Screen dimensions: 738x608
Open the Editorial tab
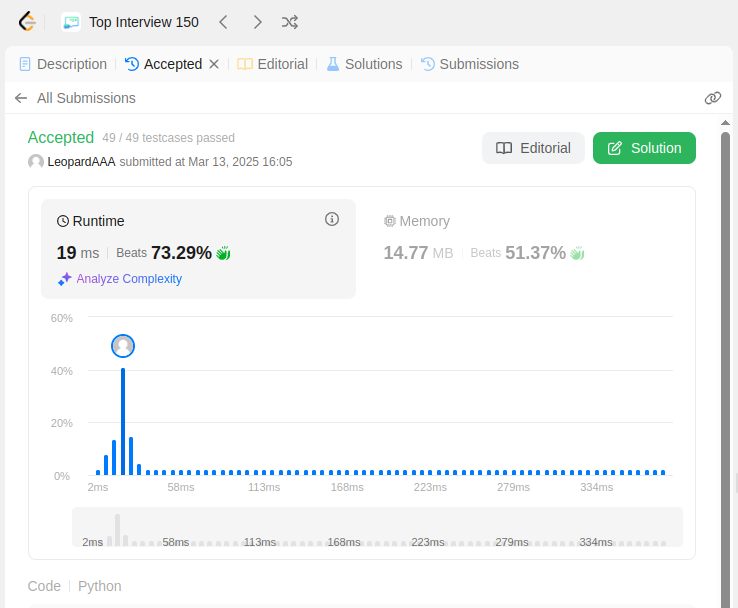[273, 64]
